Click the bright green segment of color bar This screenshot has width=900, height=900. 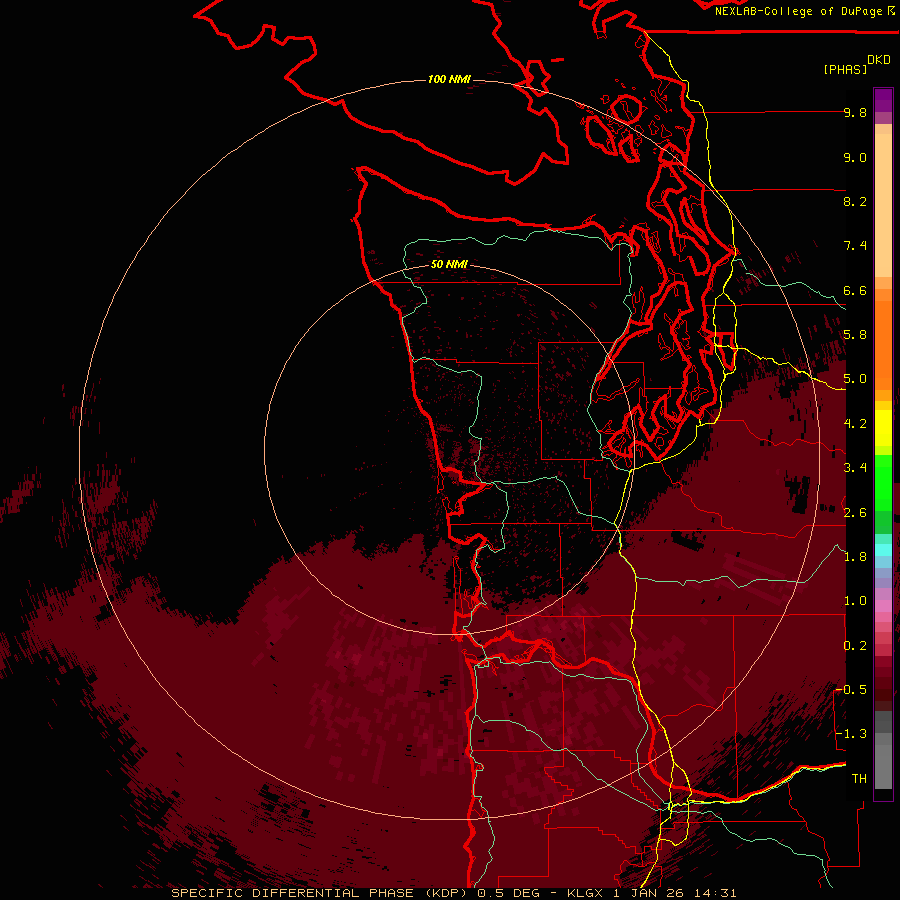click(883, 482)
